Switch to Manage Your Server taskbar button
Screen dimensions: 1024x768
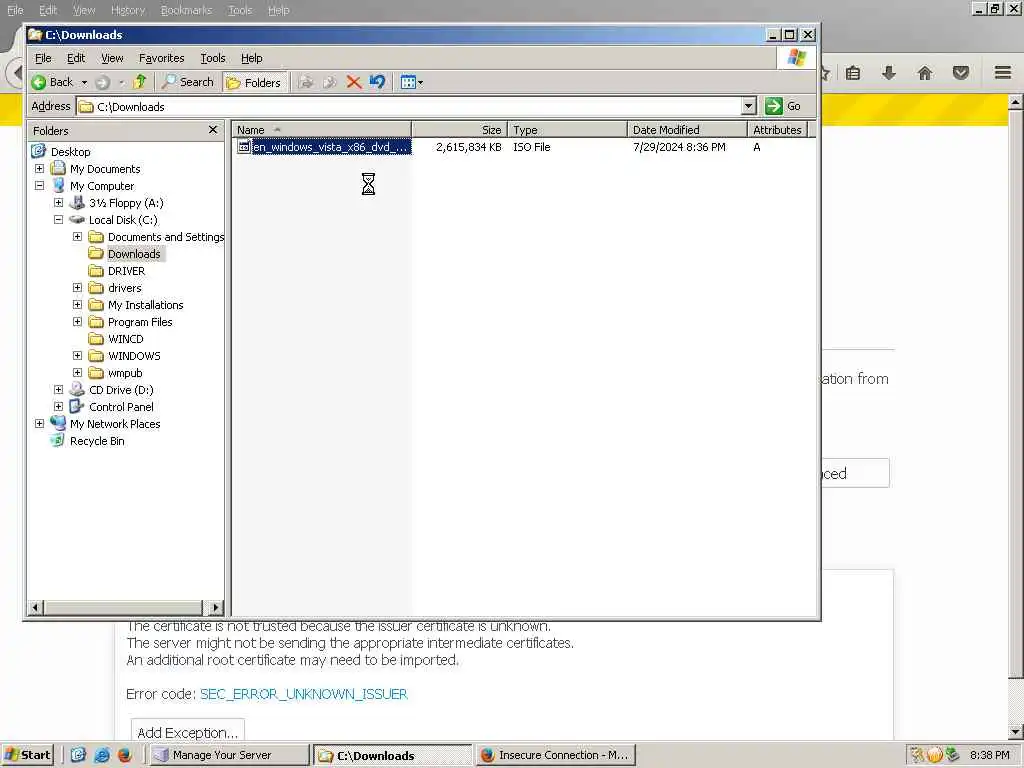[x=229, y=755]
